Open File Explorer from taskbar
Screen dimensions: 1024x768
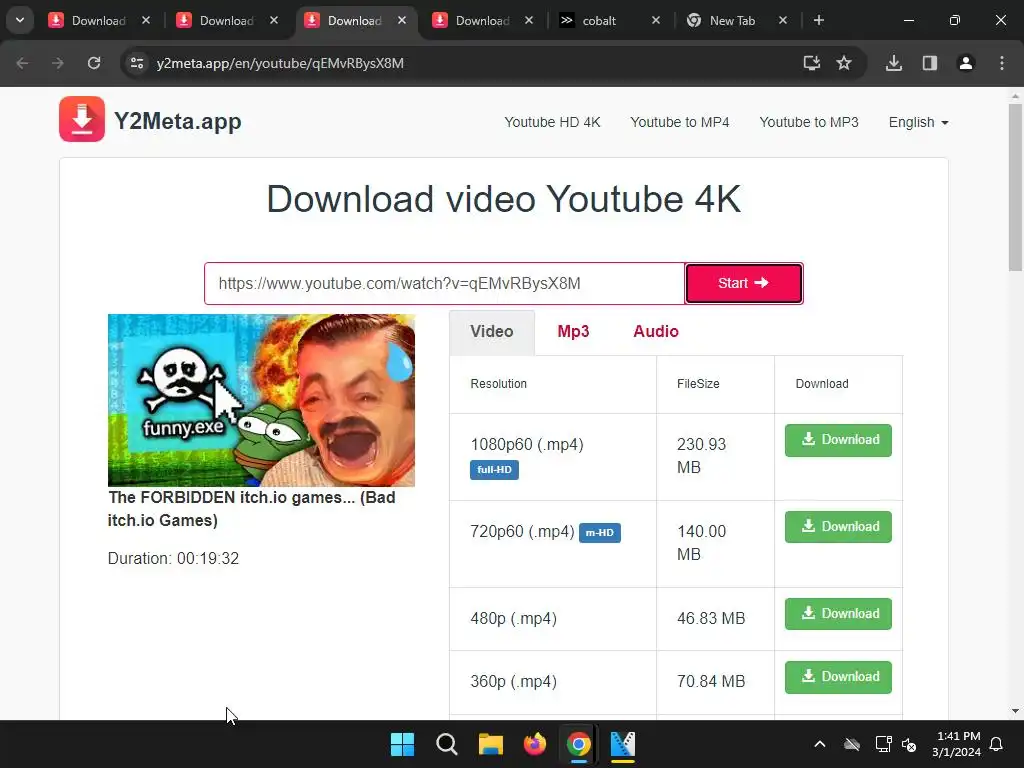pos(490,744)
